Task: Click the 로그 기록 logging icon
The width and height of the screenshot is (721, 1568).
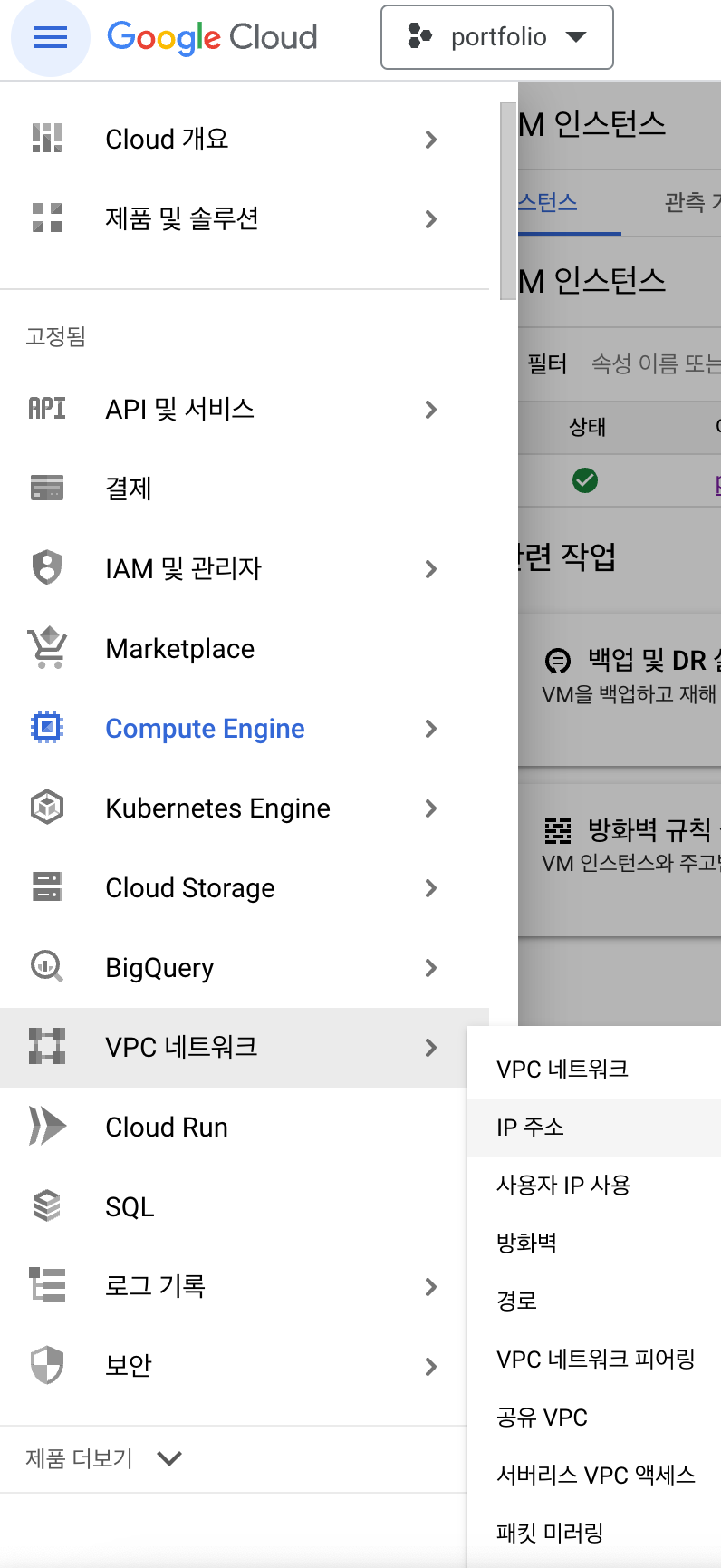Action: tap(47, 1286)
